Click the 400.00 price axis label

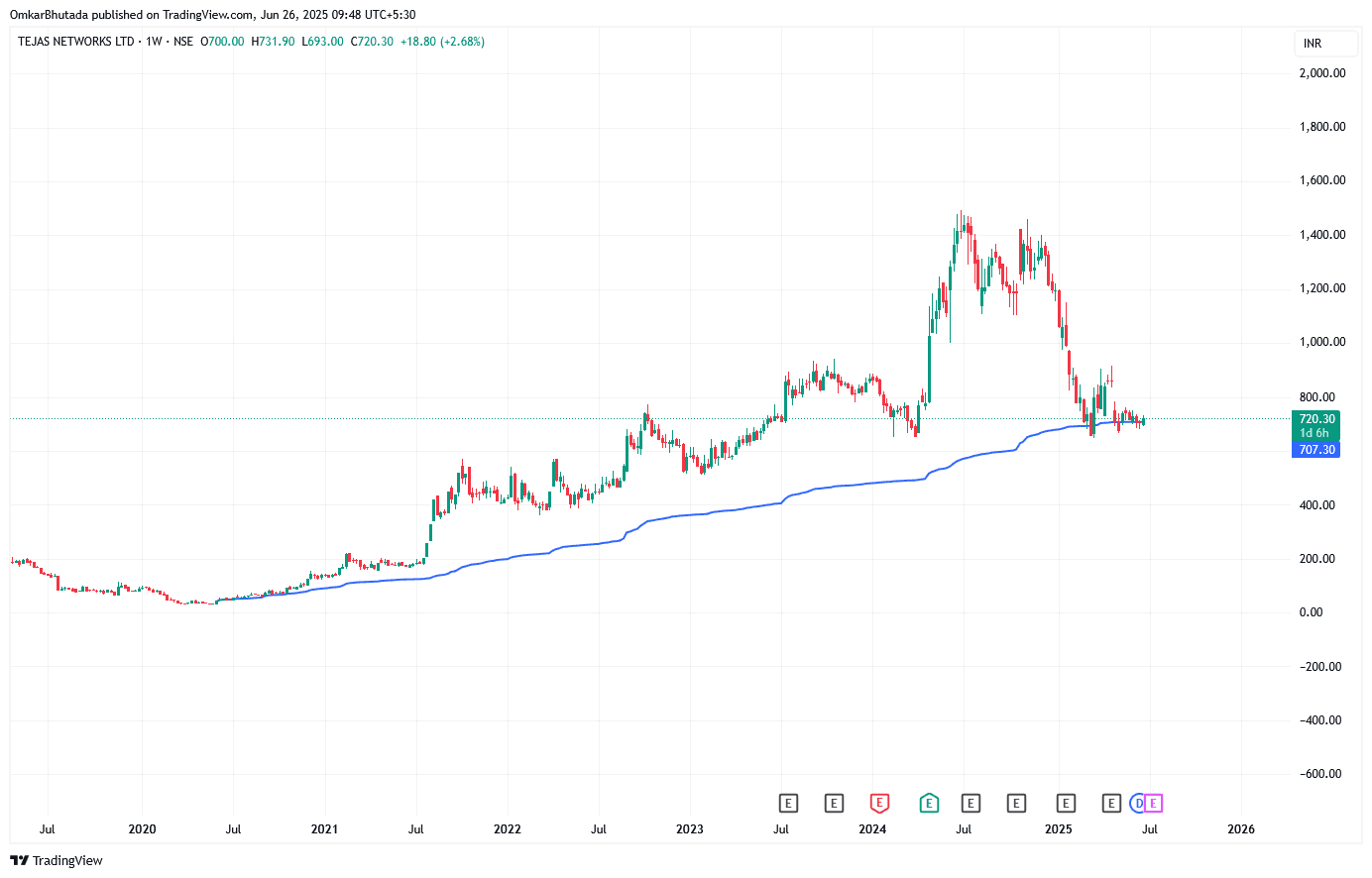click(x=1316, y=505)
